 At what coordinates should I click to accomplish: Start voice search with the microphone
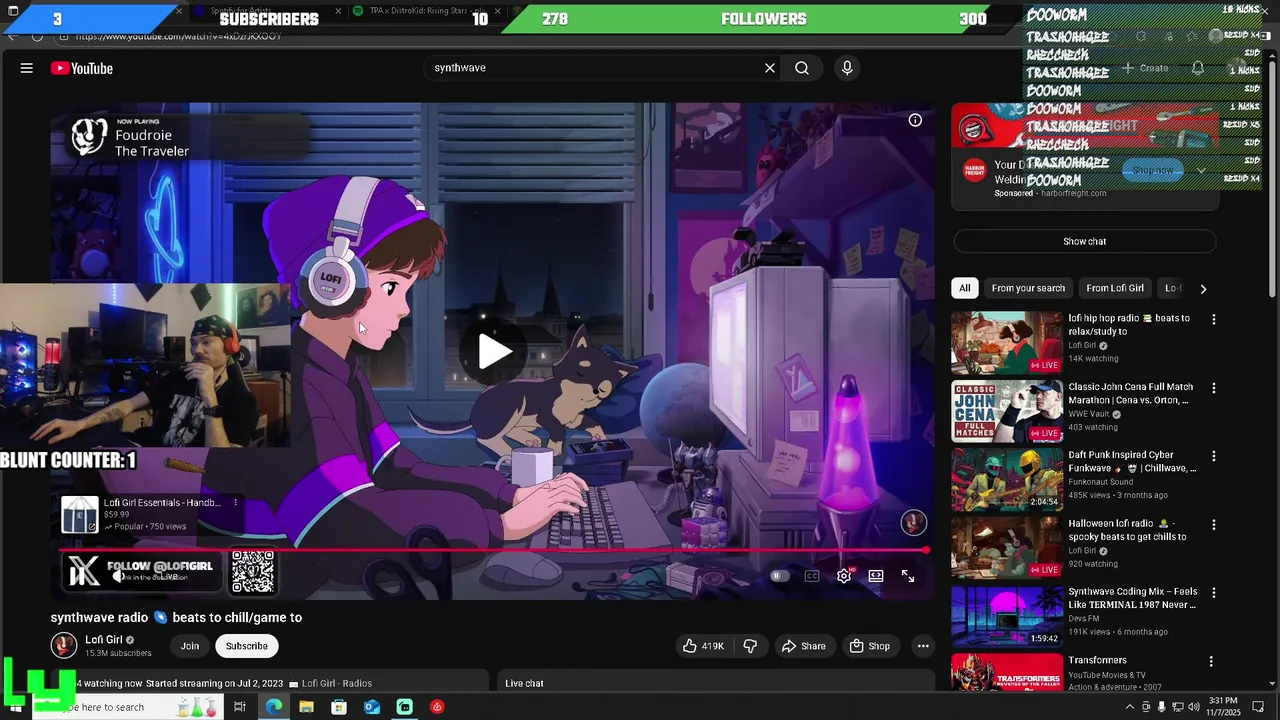[x=847, y=68]
